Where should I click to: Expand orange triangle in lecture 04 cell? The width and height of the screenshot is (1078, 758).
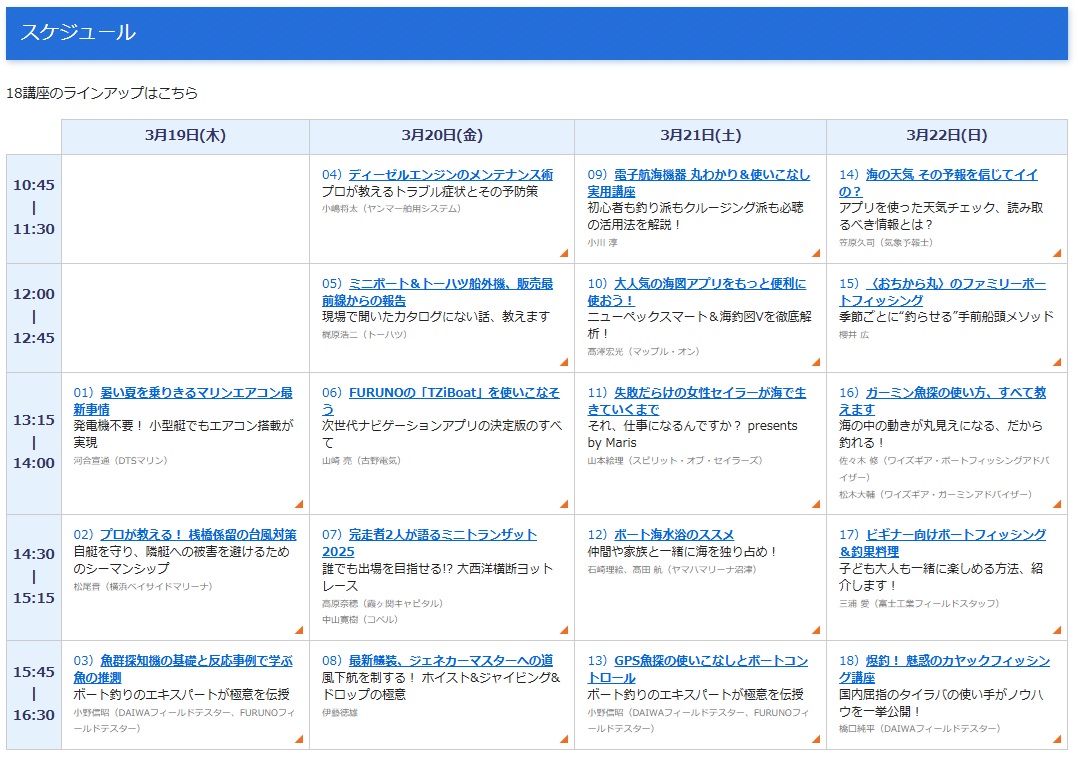(x=563, y=253)
